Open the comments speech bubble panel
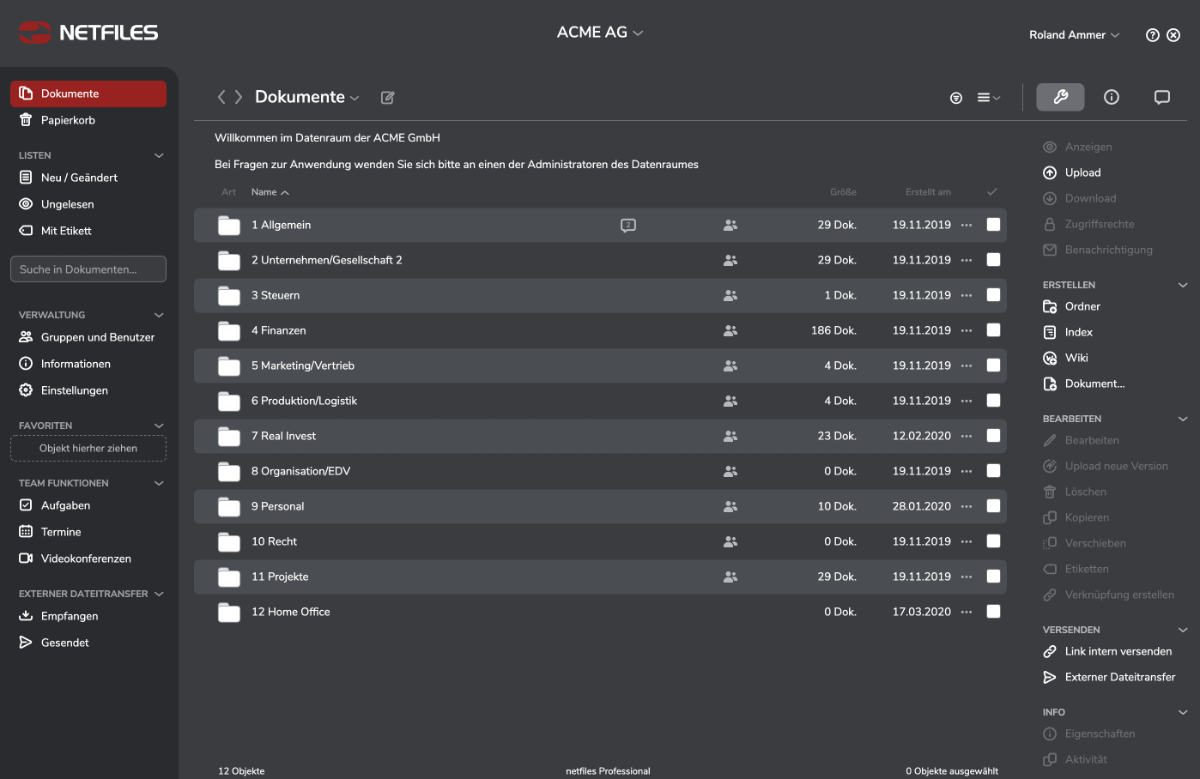 click(x=1162, y=97)
